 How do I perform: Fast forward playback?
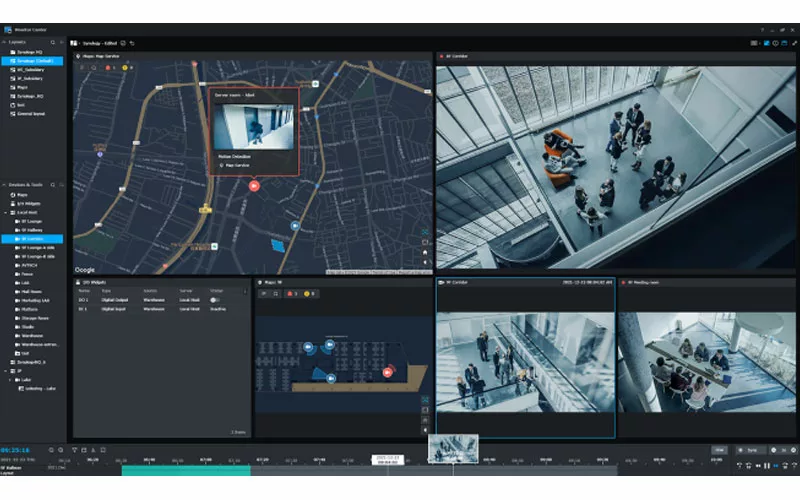click(776, 466)
